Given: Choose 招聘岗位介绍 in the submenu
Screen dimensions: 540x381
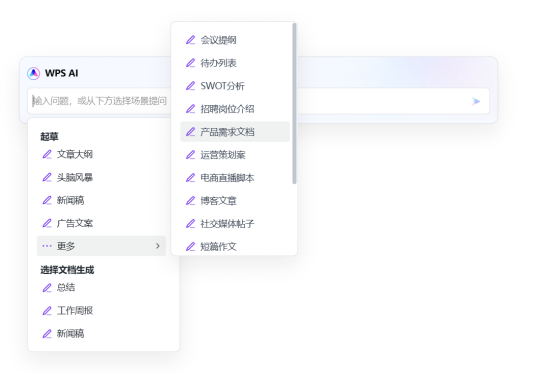Looking at the screenshot, I should tap(235, 109).
